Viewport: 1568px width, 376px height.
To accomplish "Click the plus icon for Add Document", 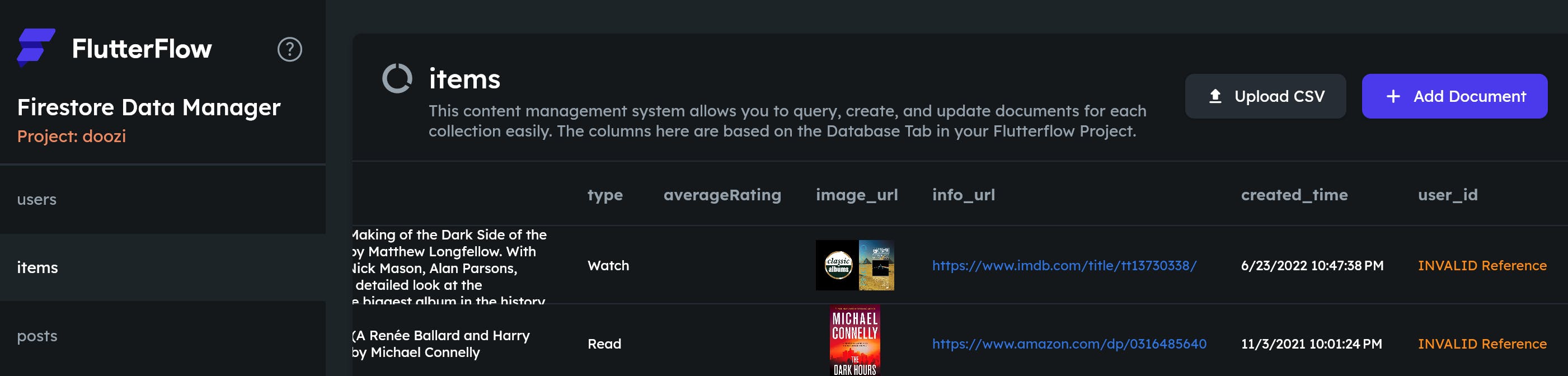I will click(1393, 96).
